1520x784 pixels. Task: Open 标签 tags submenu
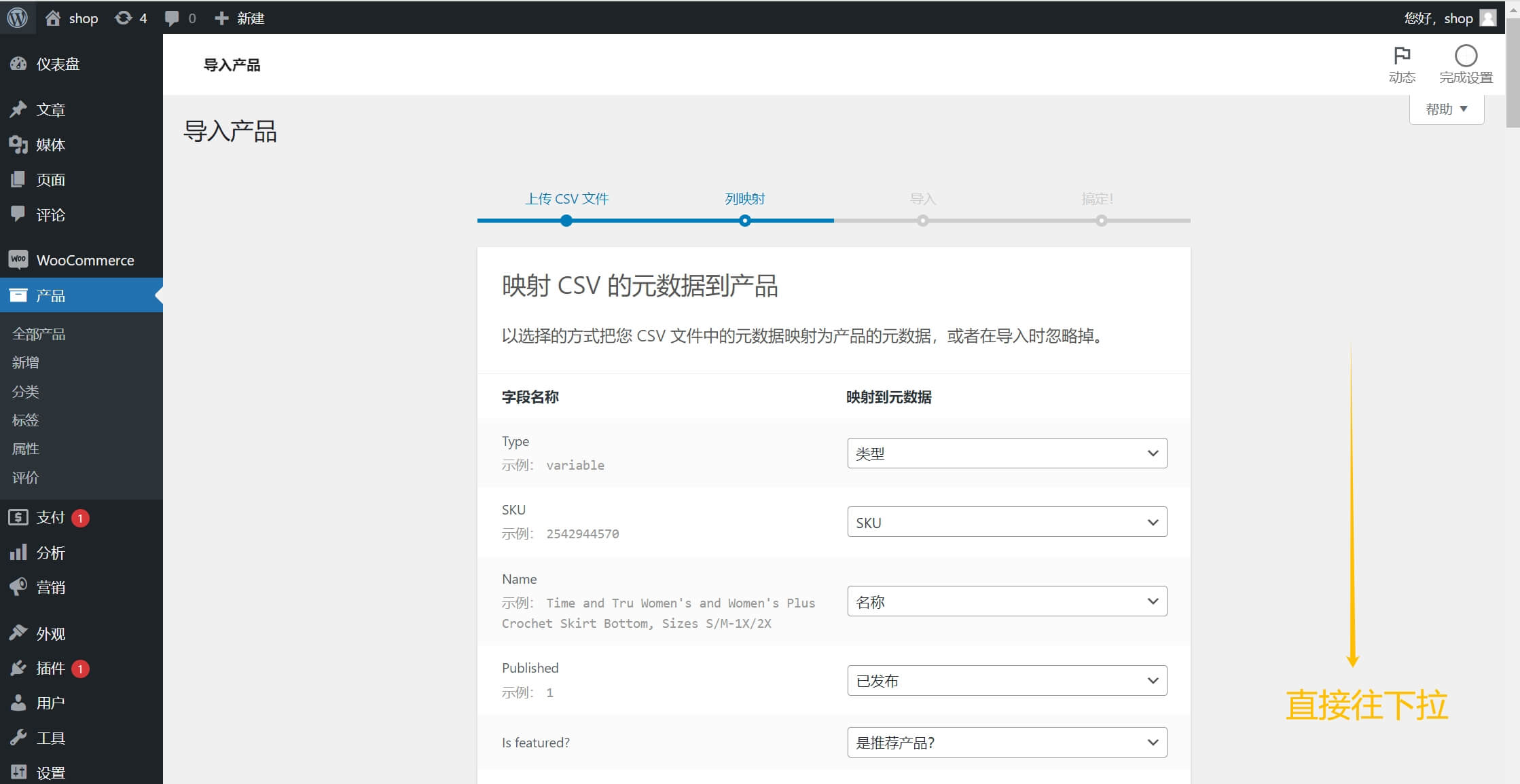tap(26, 420)
